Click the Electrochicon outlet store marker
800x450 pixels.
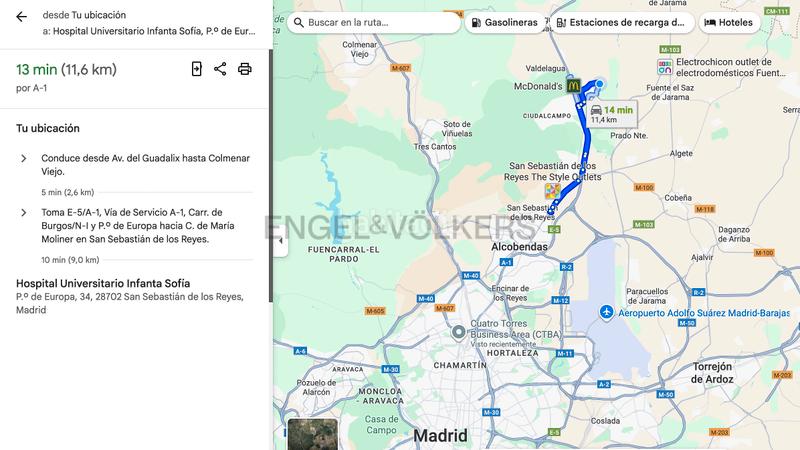665,67
